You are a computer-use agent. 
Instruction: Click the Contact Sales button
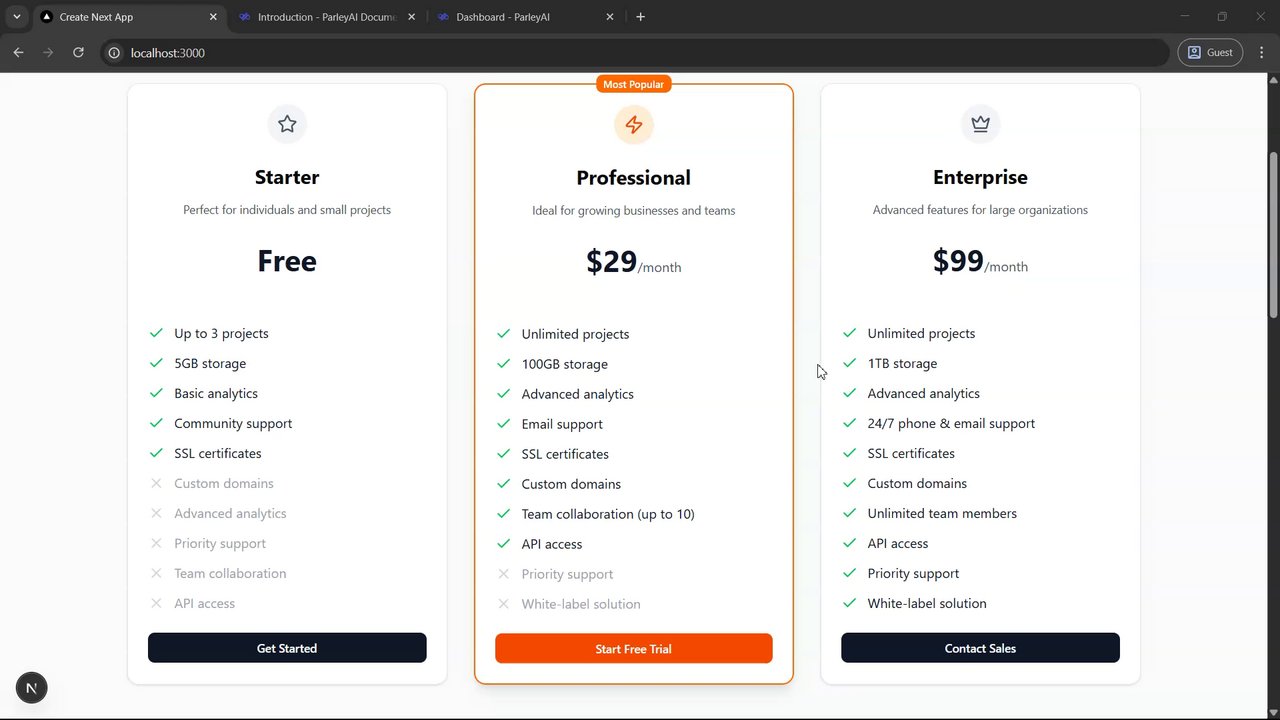point(980,648)
